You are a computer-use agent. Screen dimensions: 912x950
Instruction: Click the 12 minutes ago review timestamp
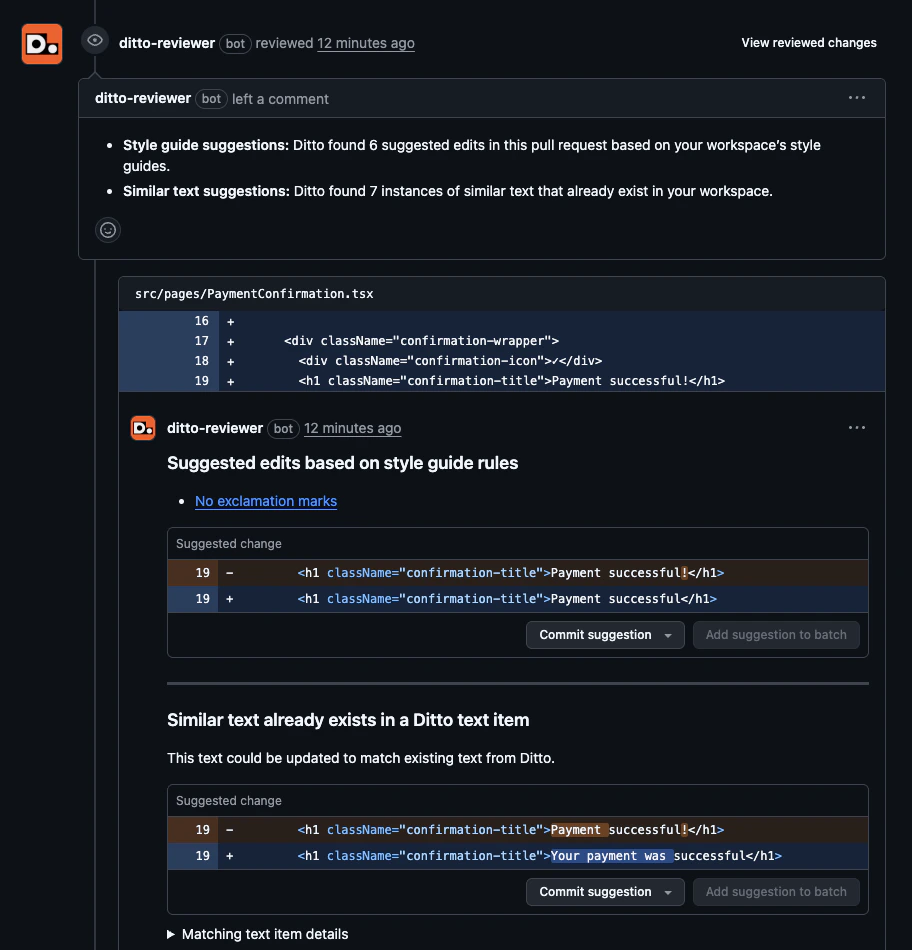coord(365,43)
